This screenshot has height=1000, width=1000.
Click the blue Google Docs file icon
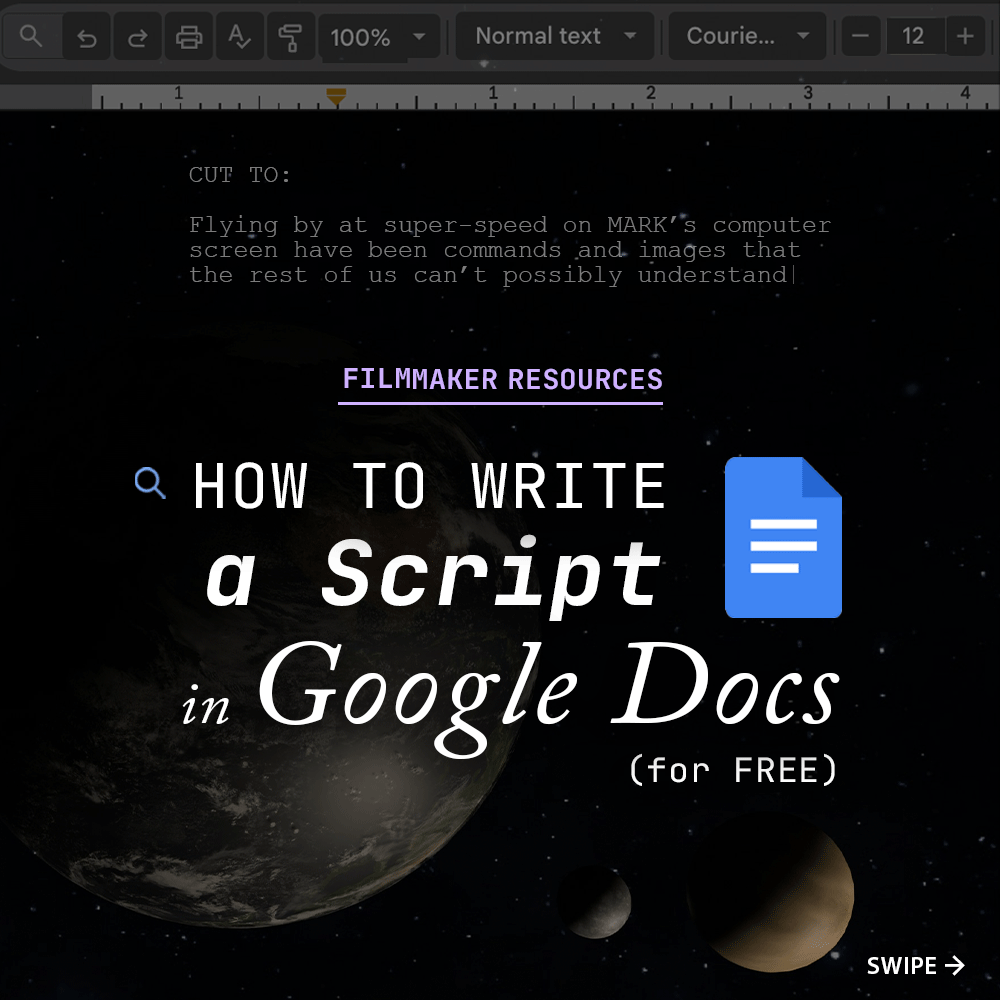coord(783,537)
